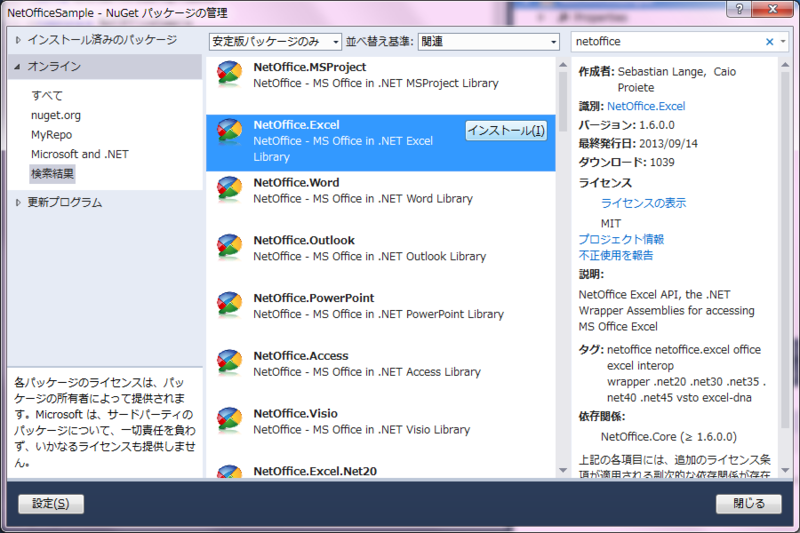The image size is (800, 533).
Task: Select the NetOffice.Outlook package row
Action: coord(381,259)
